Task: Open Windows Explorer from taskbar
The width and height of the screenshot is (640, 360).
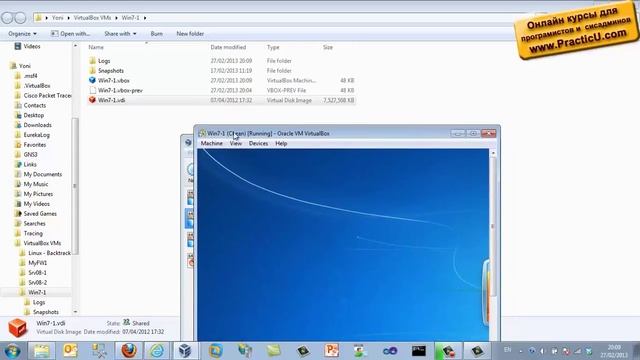Action: (41, 351)
